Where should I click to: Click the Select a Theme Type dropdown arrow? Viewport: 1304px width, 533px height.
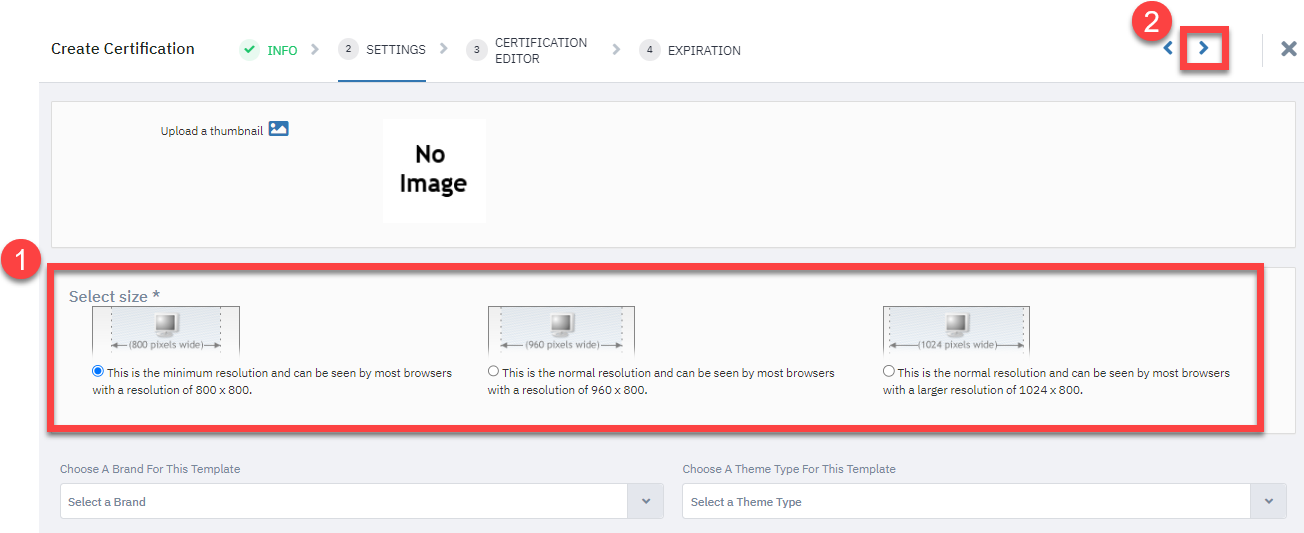click(1268, 501)
